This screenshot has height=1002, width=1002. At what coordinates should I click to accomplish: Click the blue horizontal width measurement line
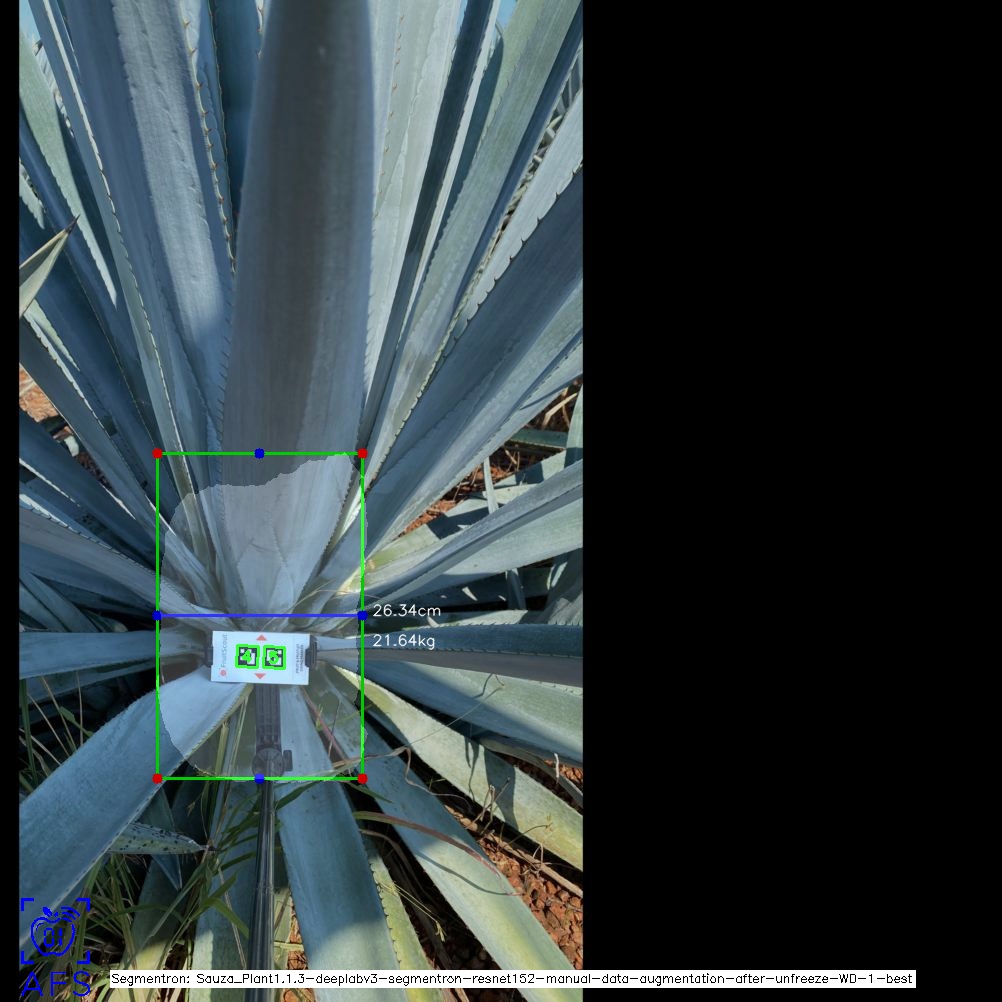[300, 615]
